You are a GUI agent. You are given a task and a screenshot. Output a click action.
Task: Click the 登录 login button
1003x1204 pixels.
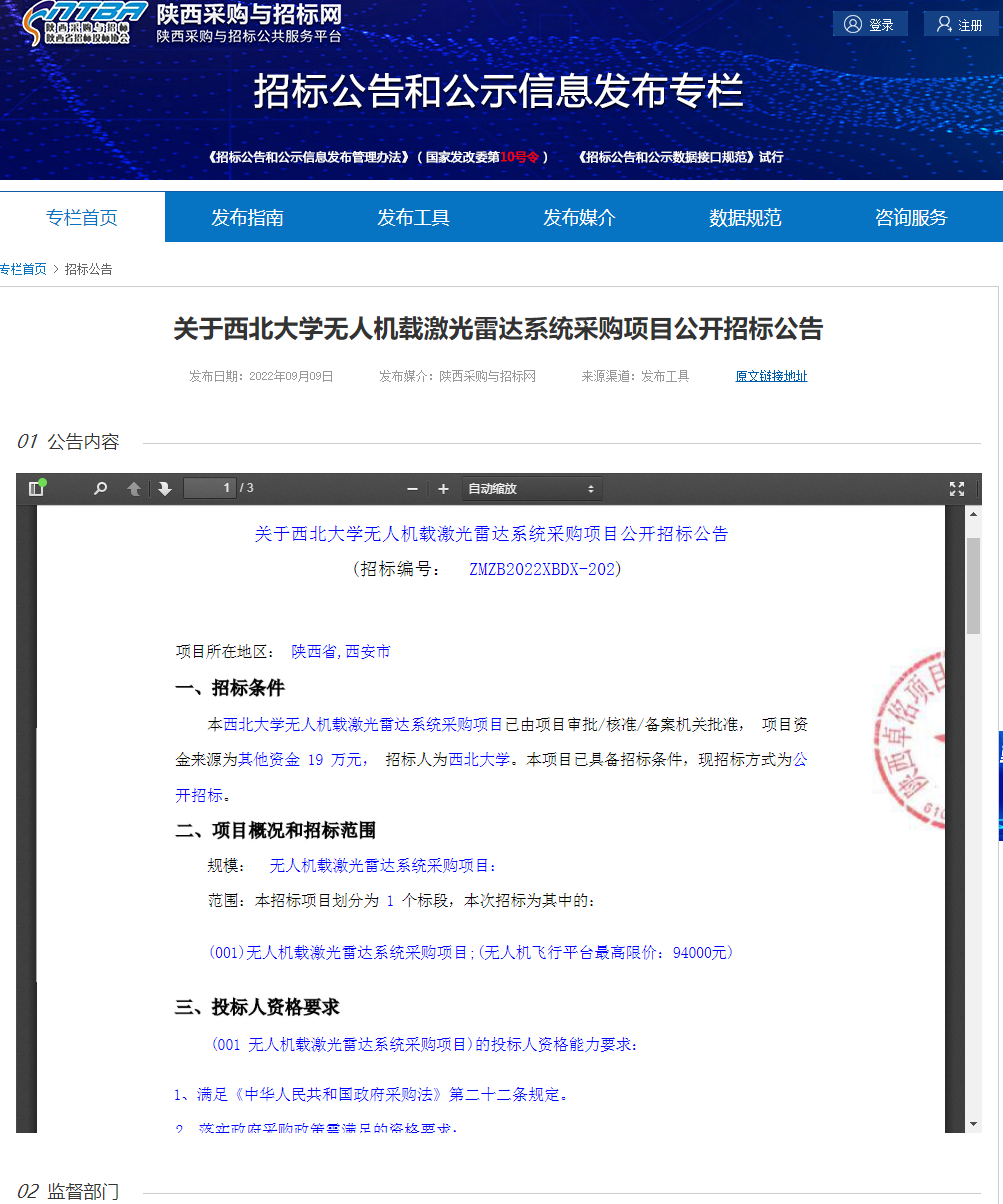pyautogui.click(x=870, y=25)
